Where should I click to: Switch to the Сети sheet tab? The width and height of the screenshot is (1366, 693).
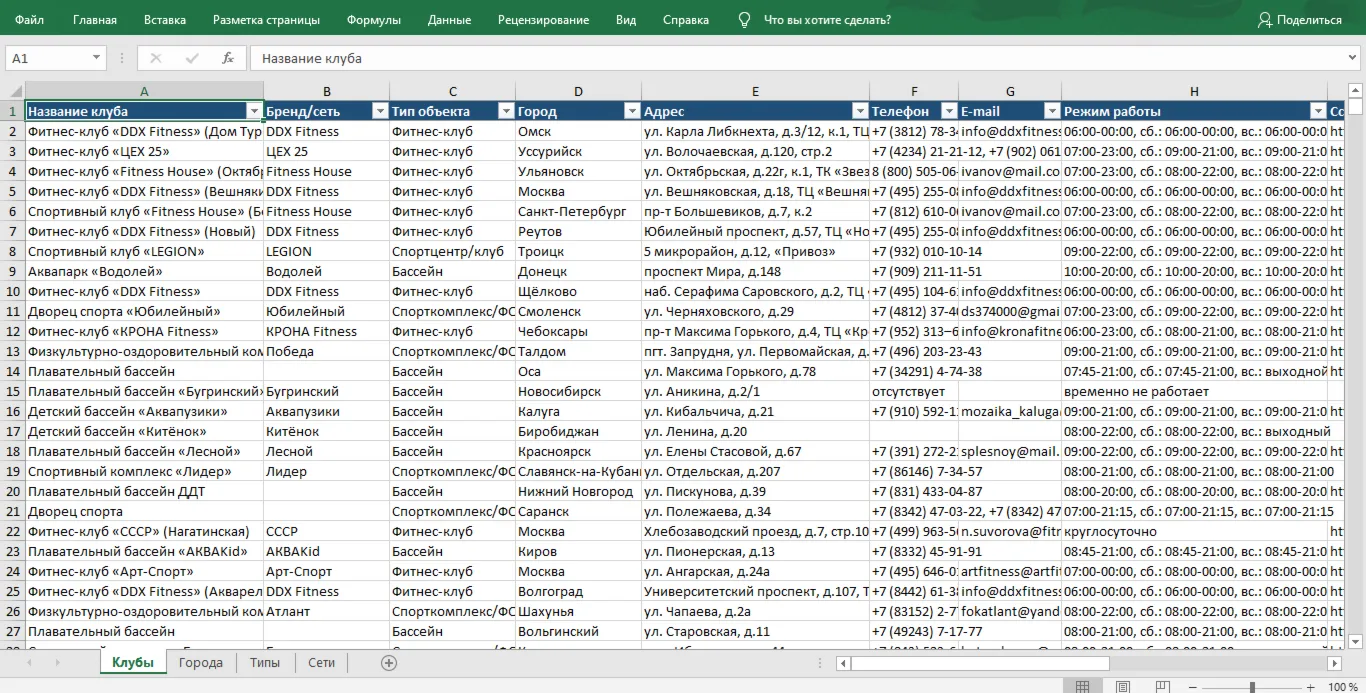click(x=322, y=662)
